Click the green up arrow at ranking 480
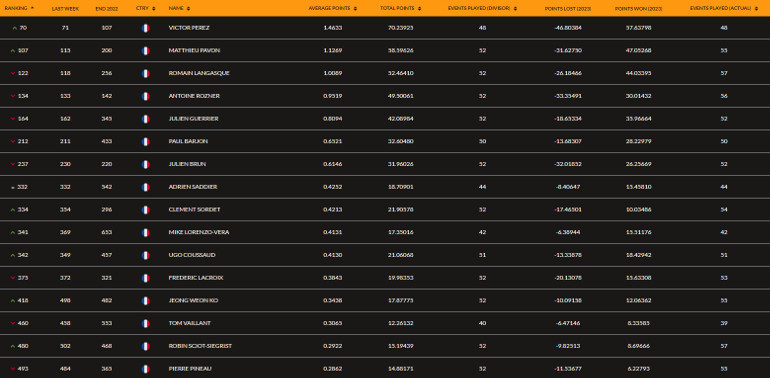The width and height of the screenshot is (770, 378). point(12,346)
